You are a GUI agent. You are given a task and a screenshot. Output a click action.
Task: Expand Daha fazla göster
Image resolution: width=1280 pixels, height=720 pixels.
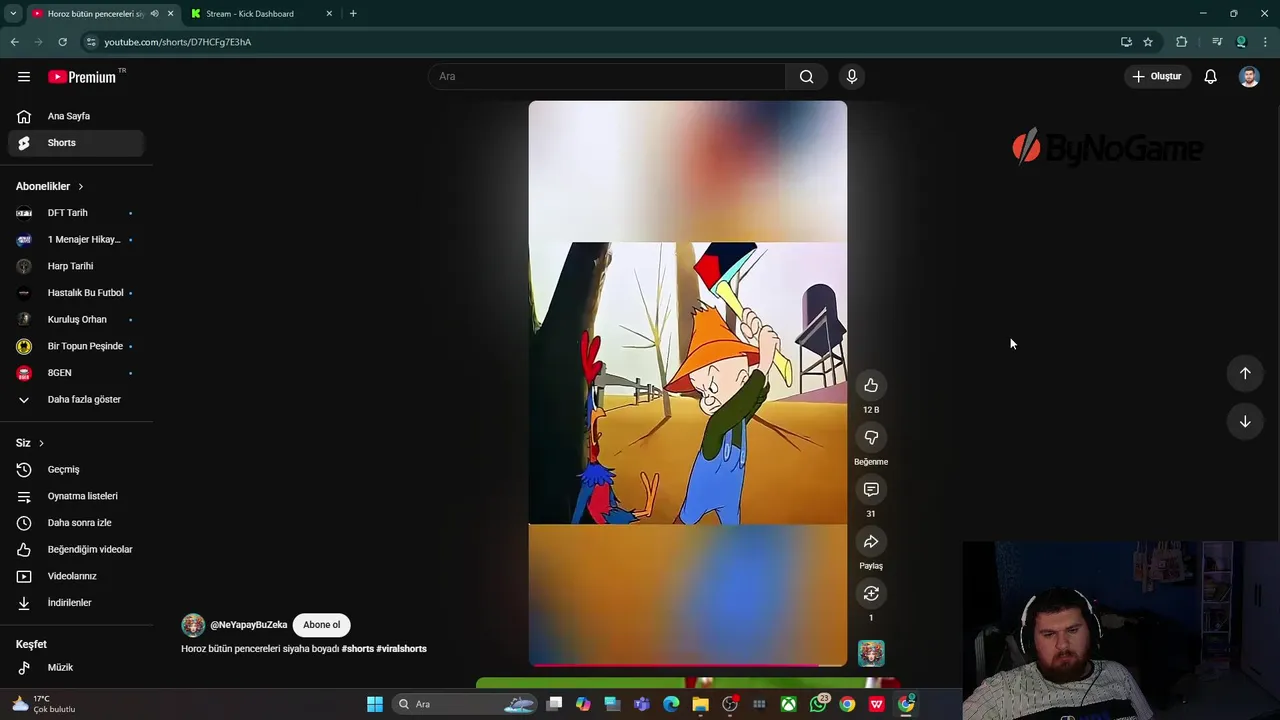pyautogui.click(x=76, y=399)
